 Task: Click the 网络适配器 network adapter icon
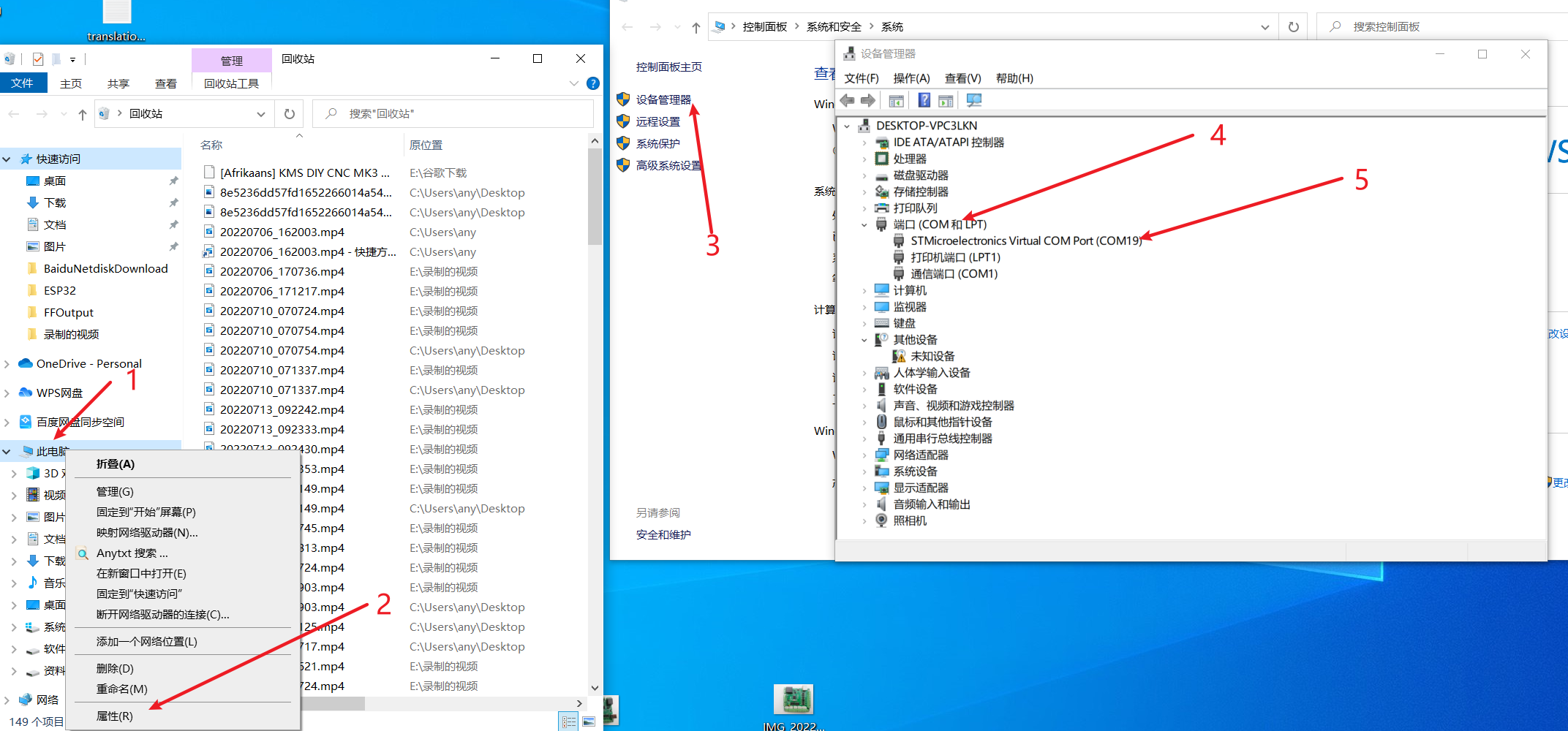882,455
